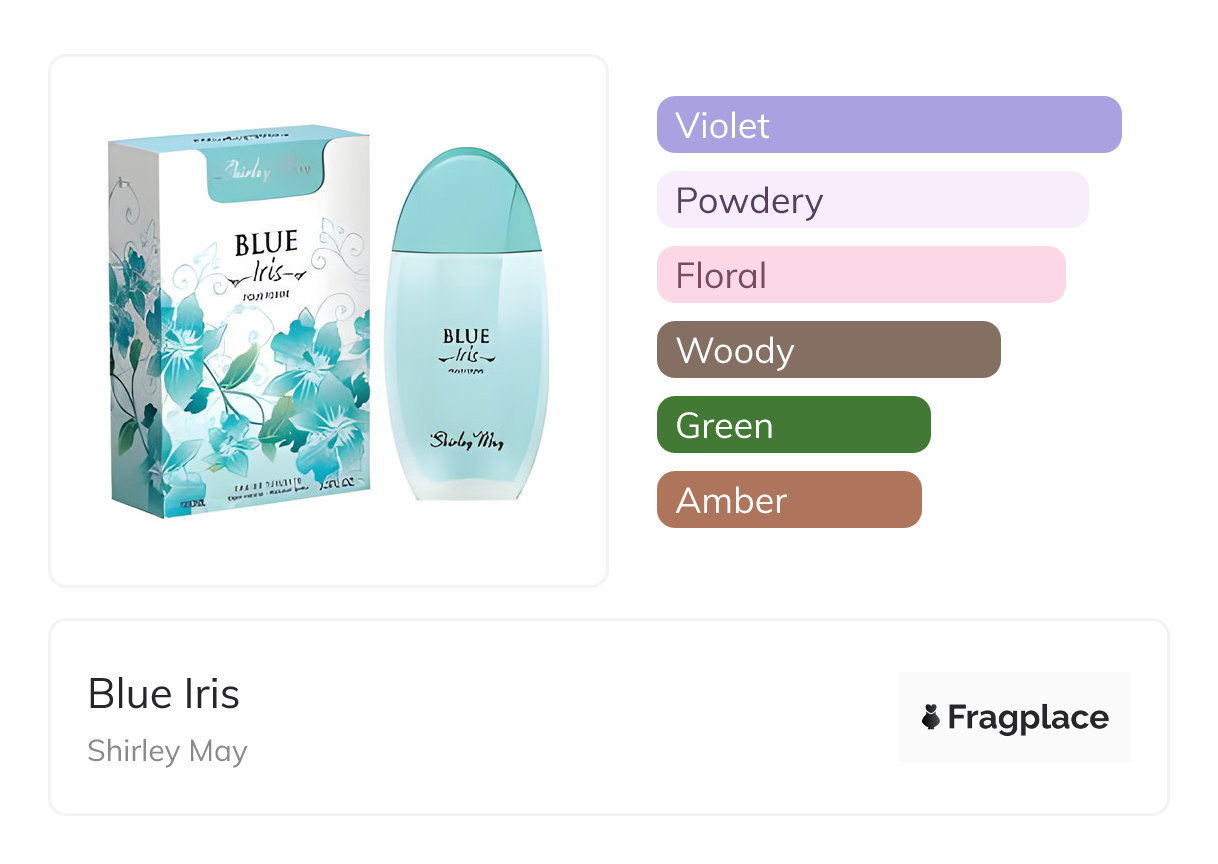
Task: Click the Fragplace brand name text
Action: coord(1028,717)
